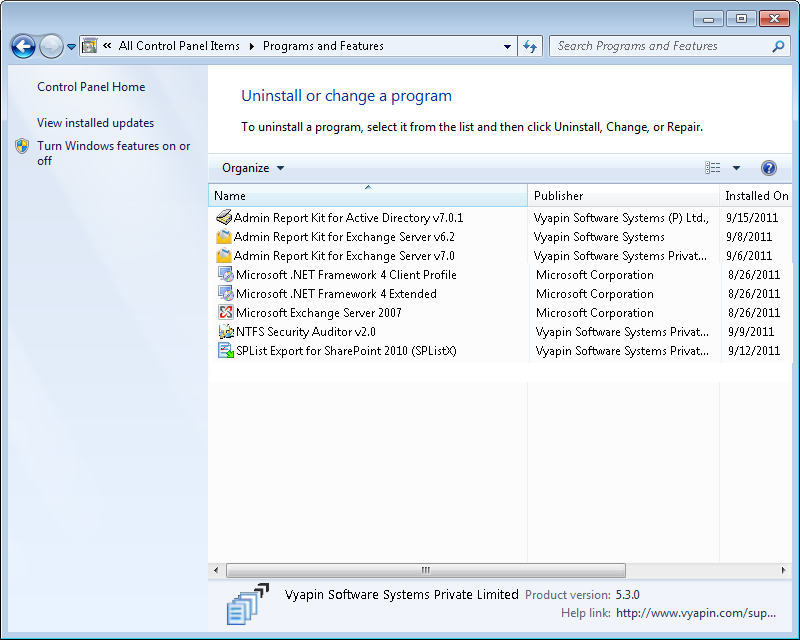
Task: Click the NTFS Security Auditor icon
Action: click(226, 332)
